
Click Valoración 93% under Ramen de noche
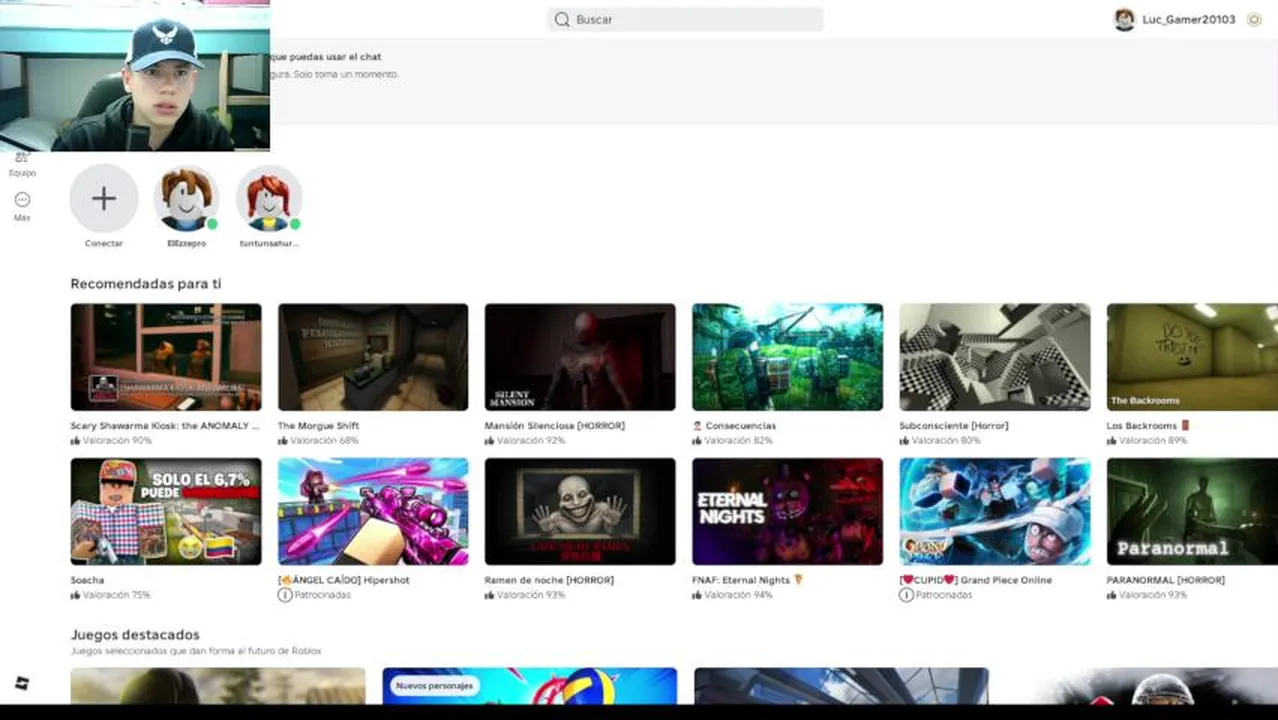coord(531,595)
